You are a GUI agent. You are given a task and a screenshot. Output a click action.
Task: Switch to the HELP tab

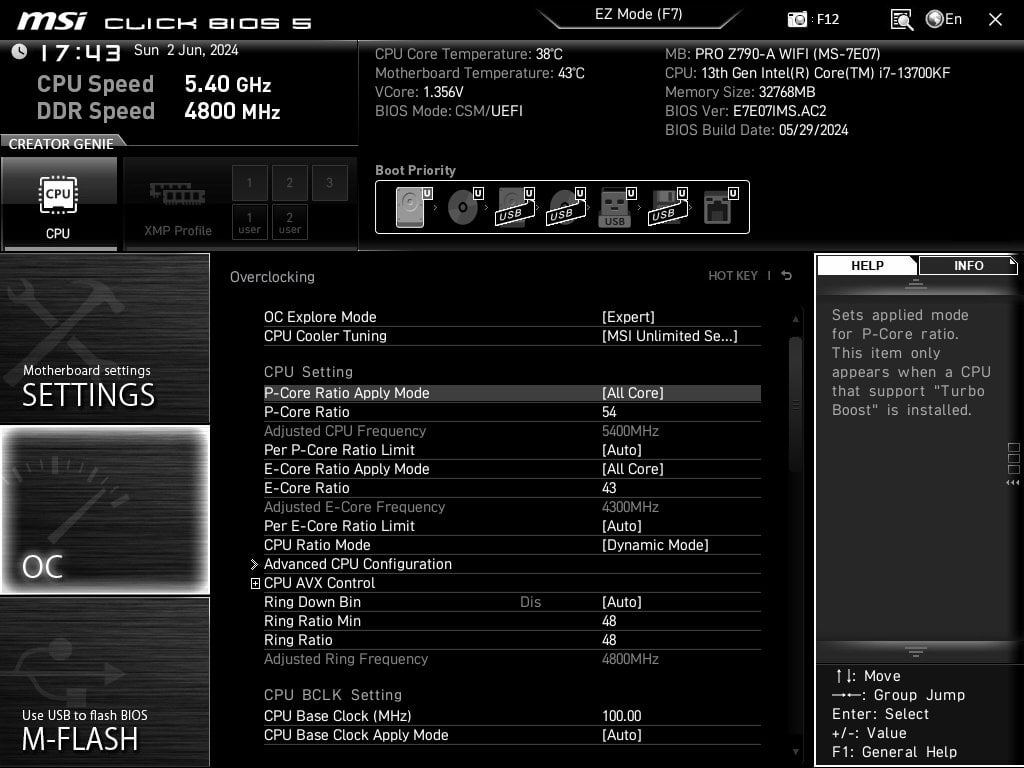pos(867,265)
